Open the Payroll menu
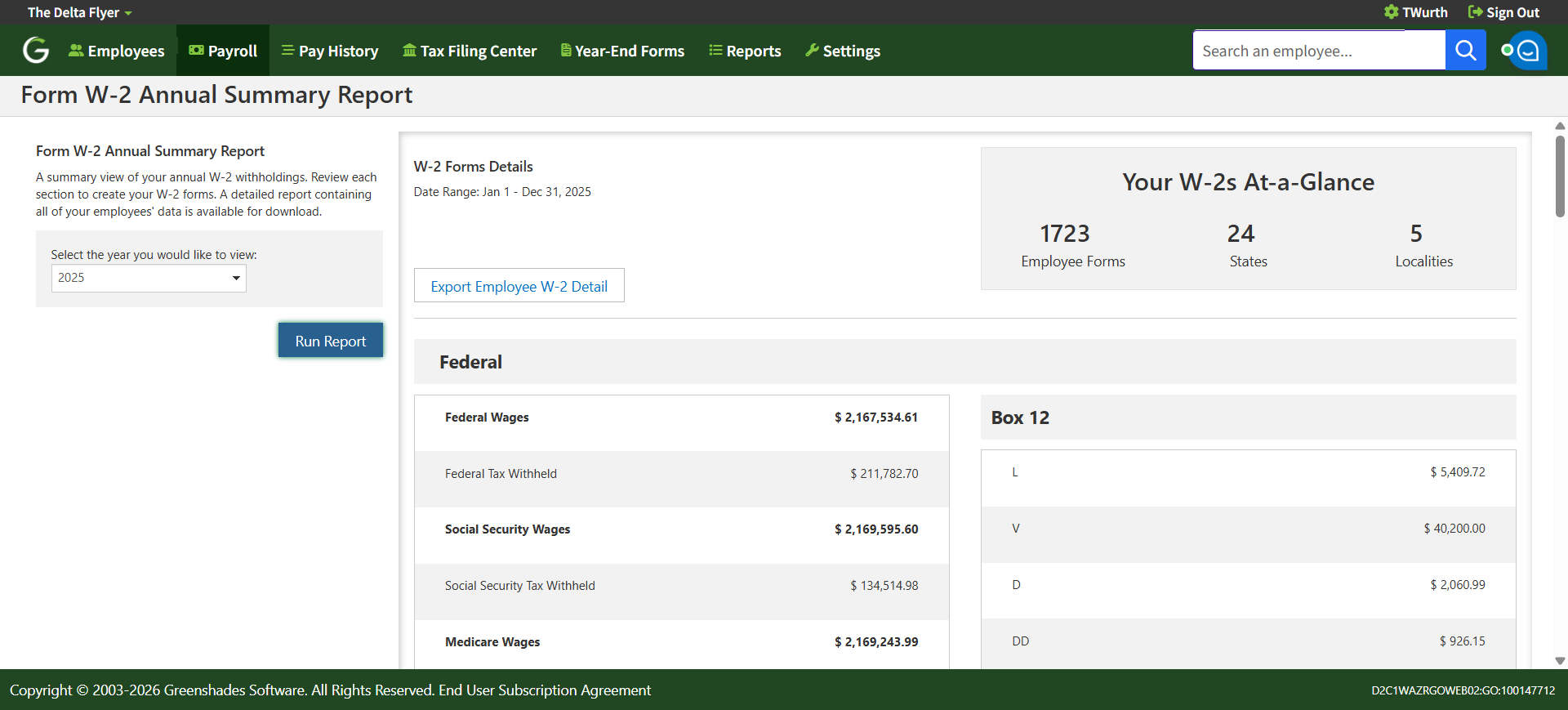Image resolution: width=1568 pixels, height=710 pixels. click(x=223, y=51)
